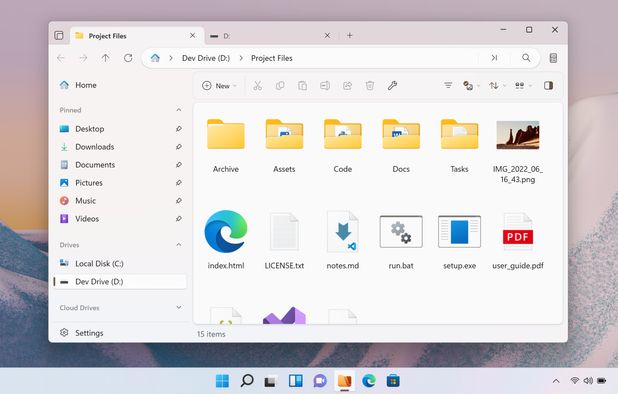Unpin Desktop using its pin icon
The width and height of the screenshot is (618, 394).
[x=179, y=129]
